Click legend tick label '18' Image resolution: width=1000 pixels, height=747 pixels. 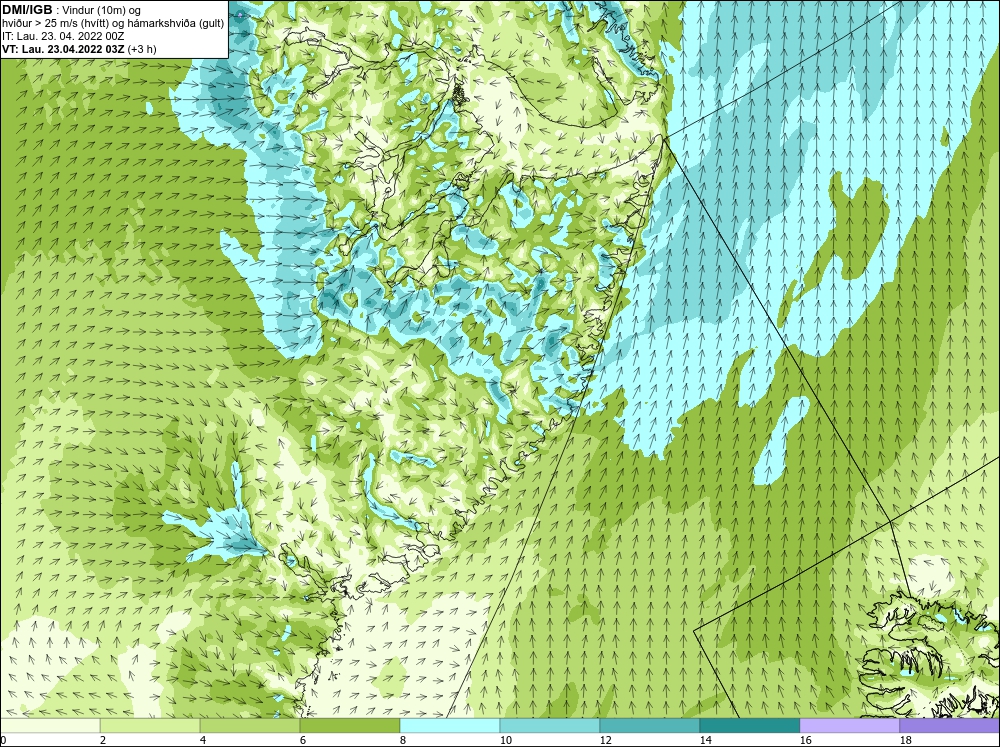tap(905, 740)
